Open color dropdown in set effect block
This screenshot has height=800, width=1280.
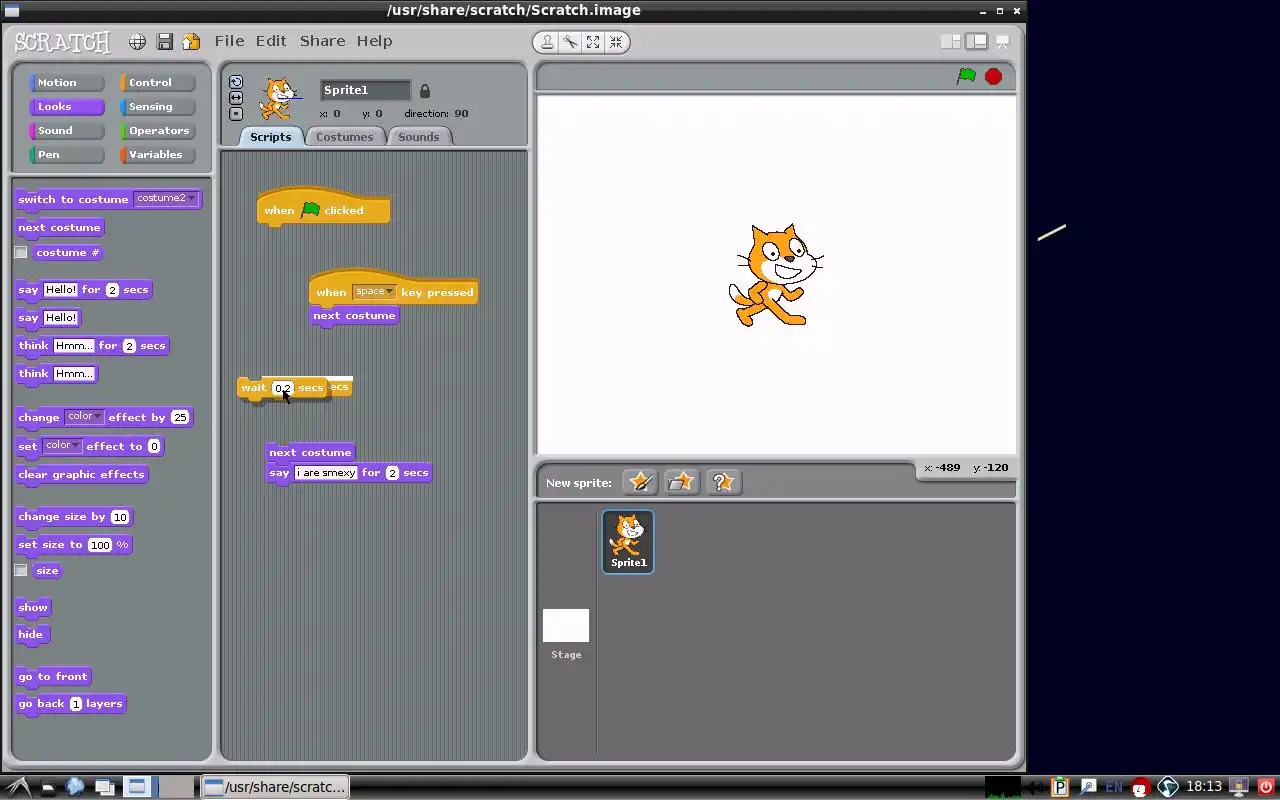(x=62, y=446)
